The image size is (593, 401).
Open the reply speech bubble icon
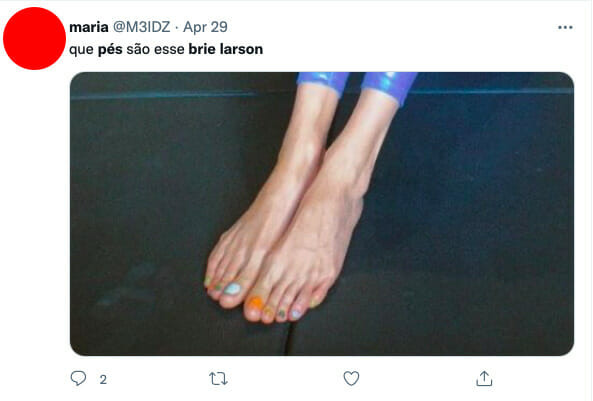pos(78,378)
